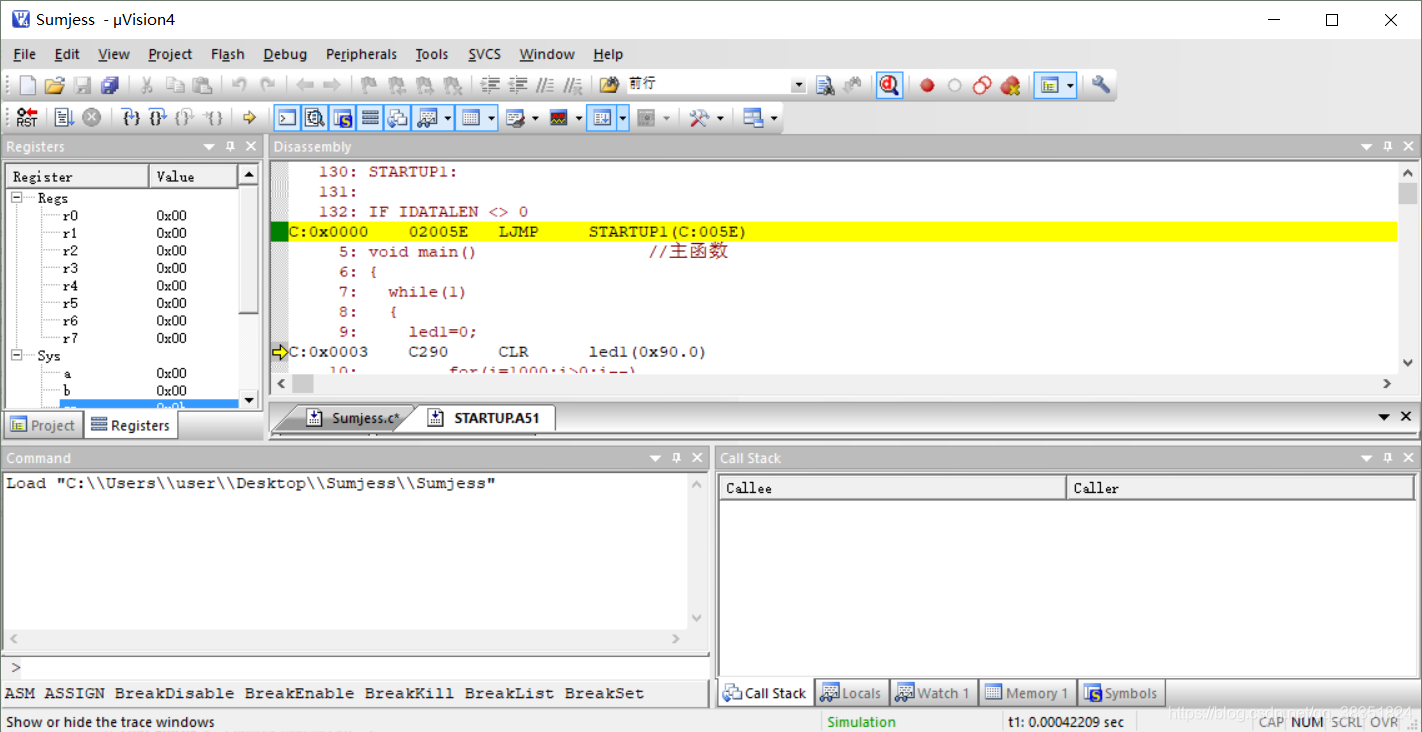Click the Caller column header
Screen dimensions: 1422x732
(1240, 488)
